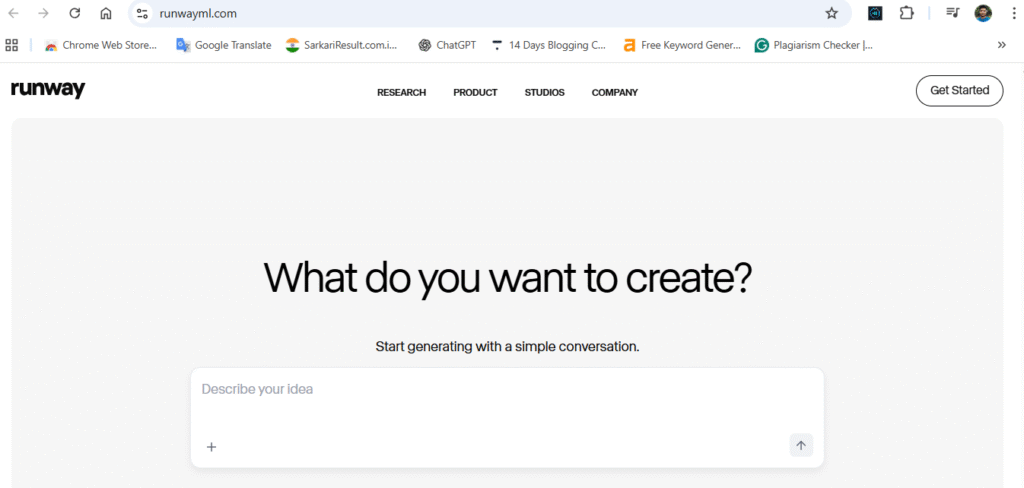The height and width of the screenshot is (488, 1024).
Task: Open the 14 Days Blogging bookmark
Action: tap(549, 45)
